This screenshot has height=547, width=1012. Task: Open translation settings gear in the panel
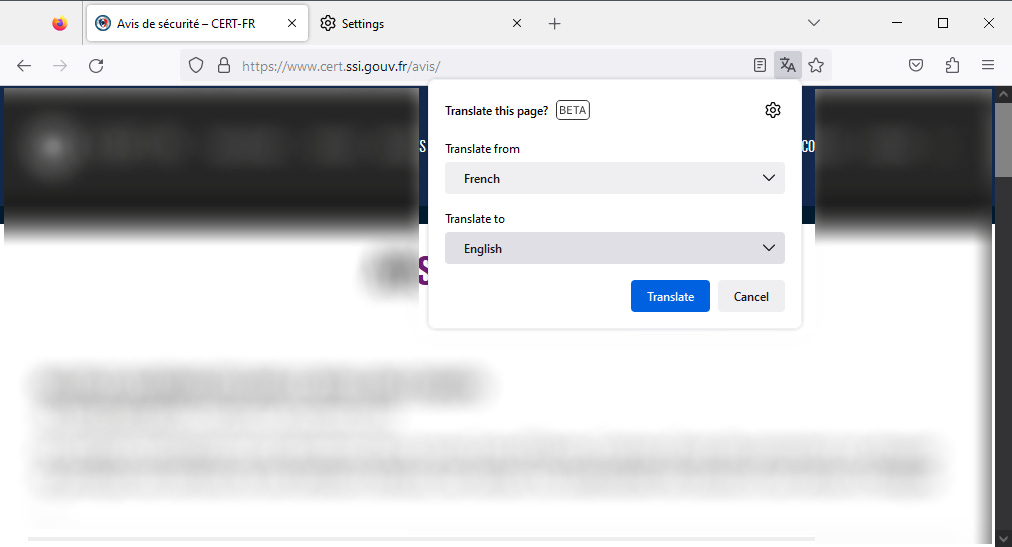pyautogui.click(x=773, y=110)
